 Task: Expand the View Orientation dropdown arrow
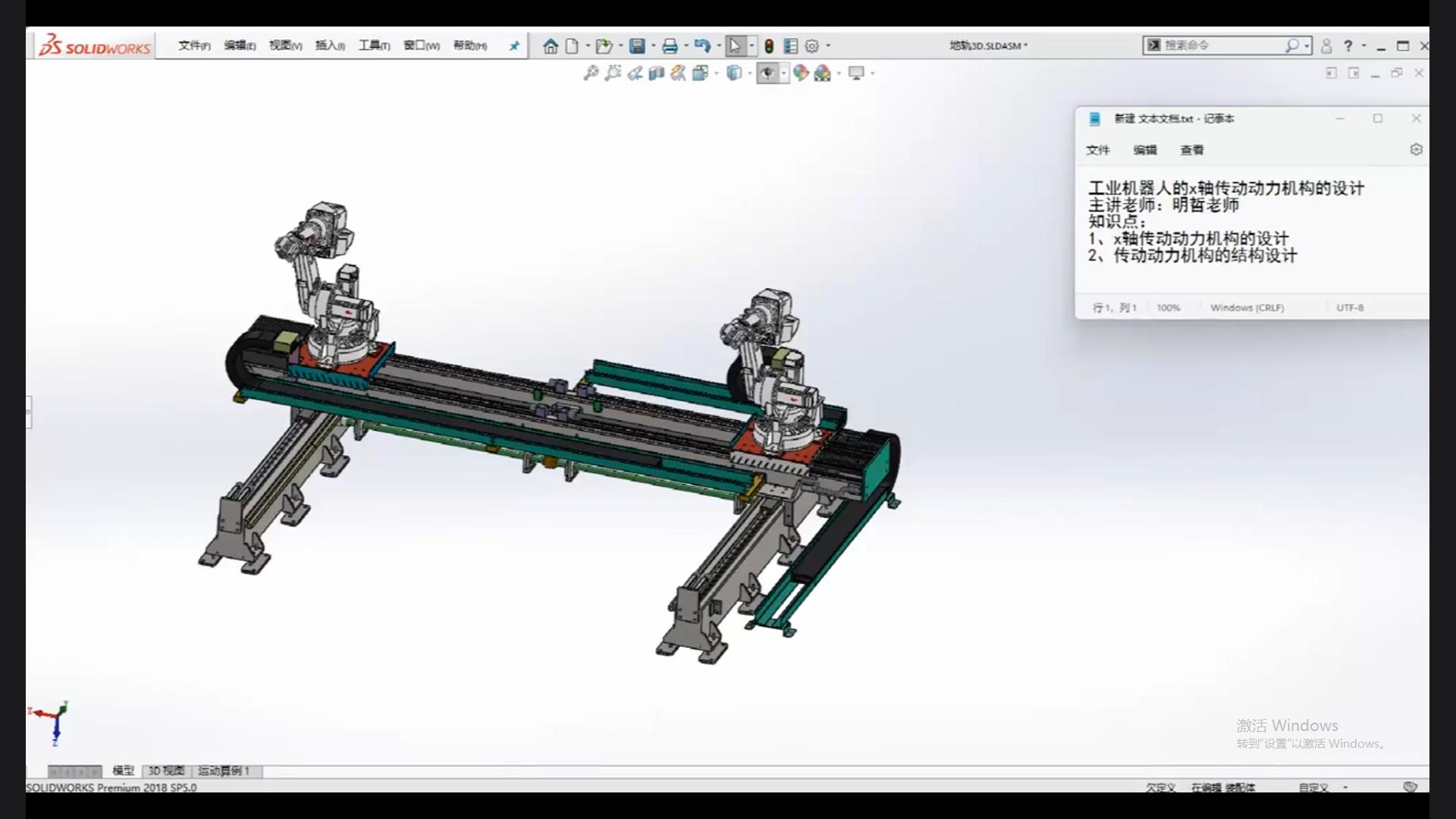pyautogui.click(x=716, y=74)
